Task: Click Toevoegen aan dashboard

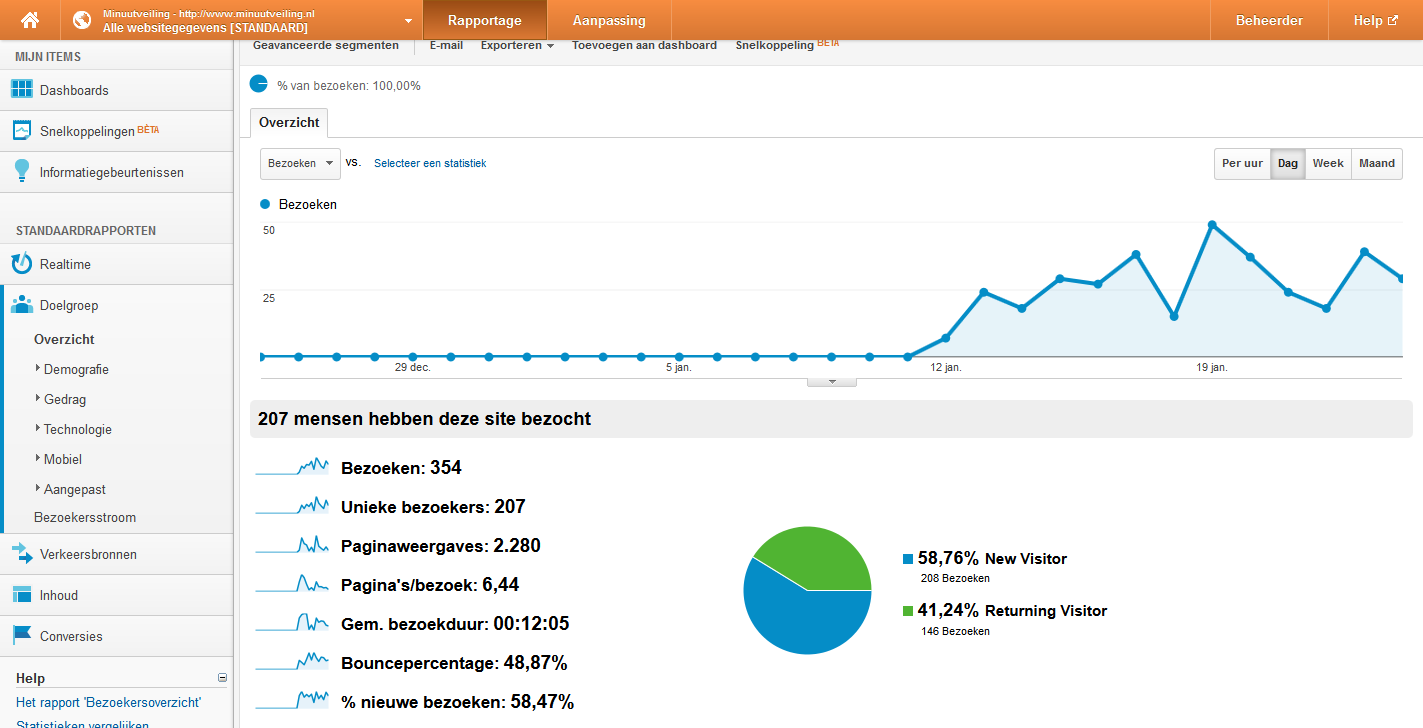Action: tap(644, 45)
